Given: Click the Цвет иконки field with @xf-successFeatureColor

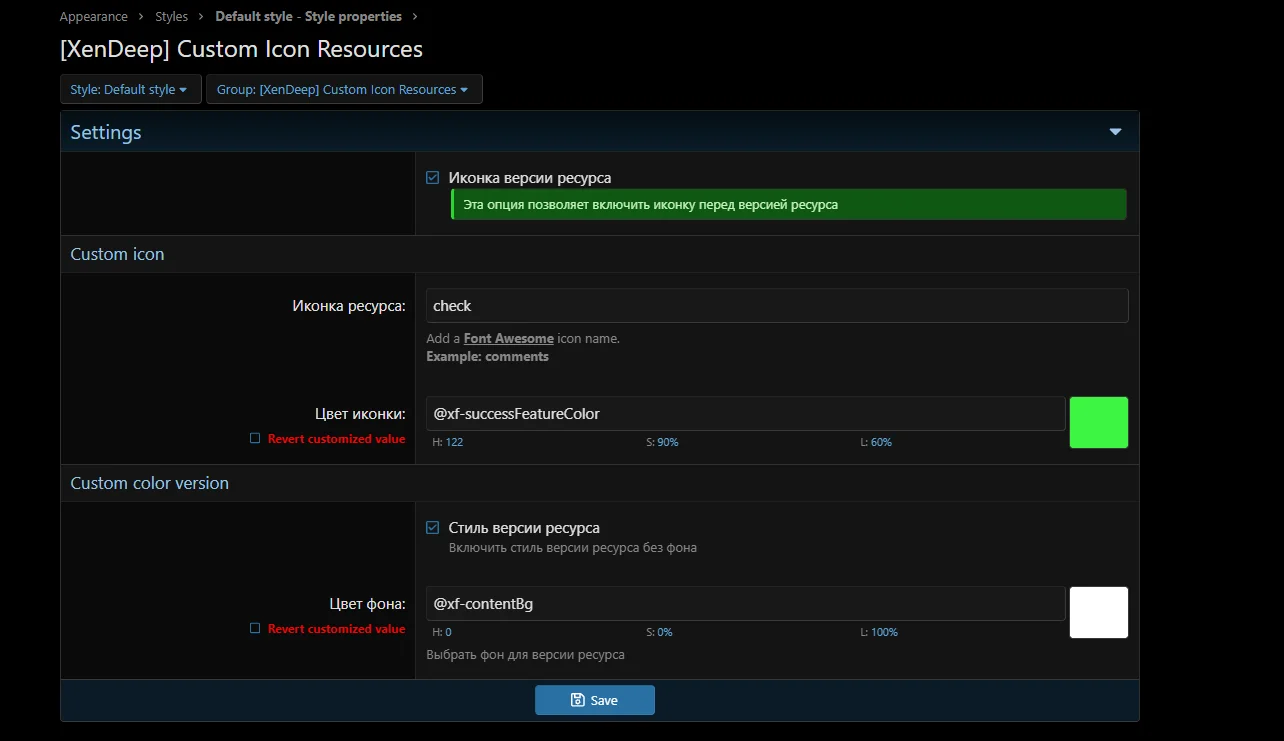Looking at the screenshot, I should click(x=744, y=413).
